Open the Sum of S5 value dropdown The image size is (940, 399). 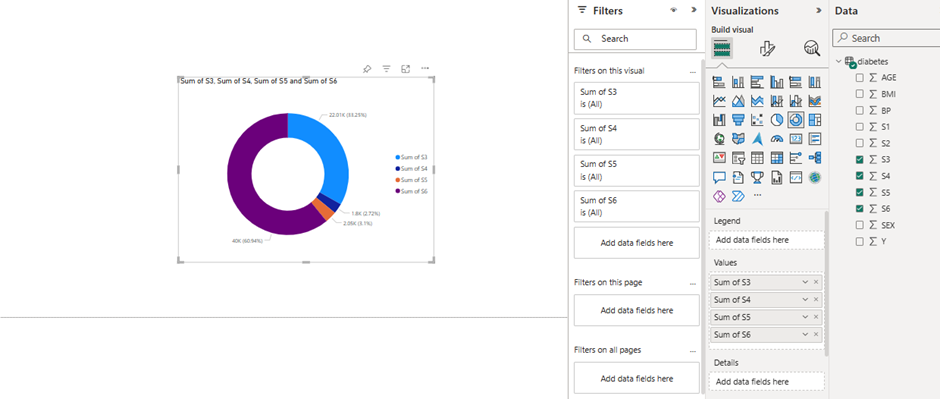[805, 317]
